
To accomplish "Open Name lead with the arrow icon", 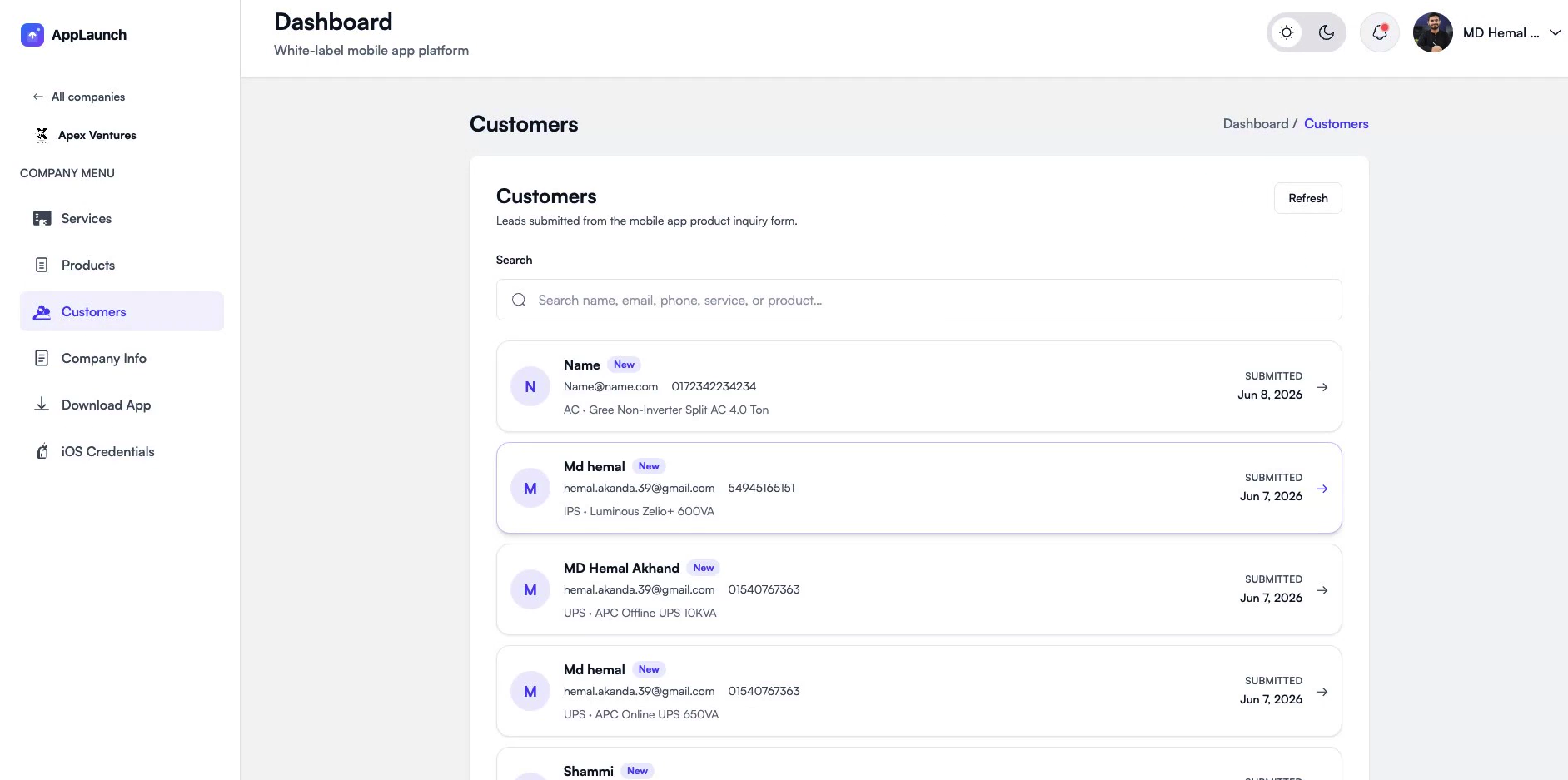I will (x=1322, y=387).
